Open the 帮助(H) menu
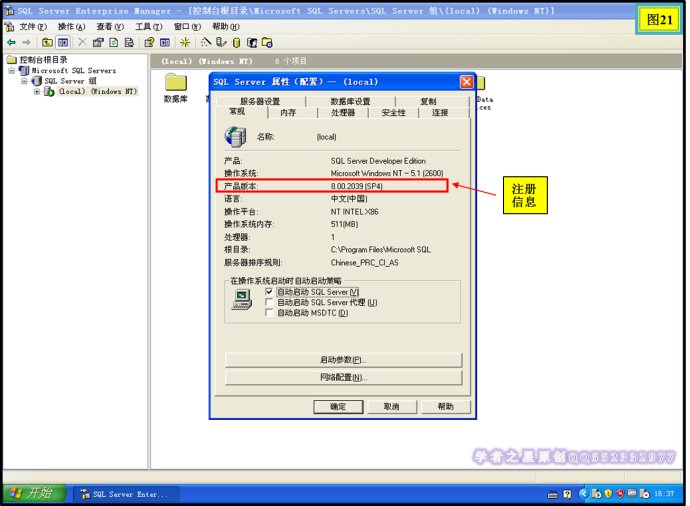 pyautogui.click(x=226, y=27)
